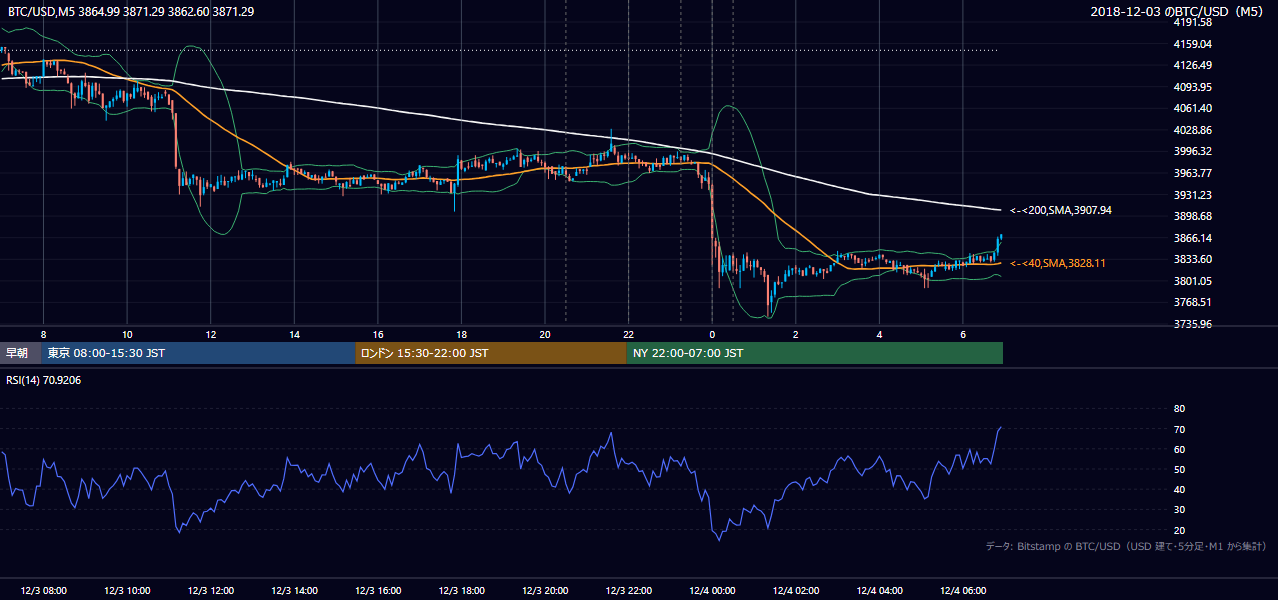Click the 12/3 10:00 date axis label
The height and width of the screenshot is (600, 1278).
tap(127, 591)
